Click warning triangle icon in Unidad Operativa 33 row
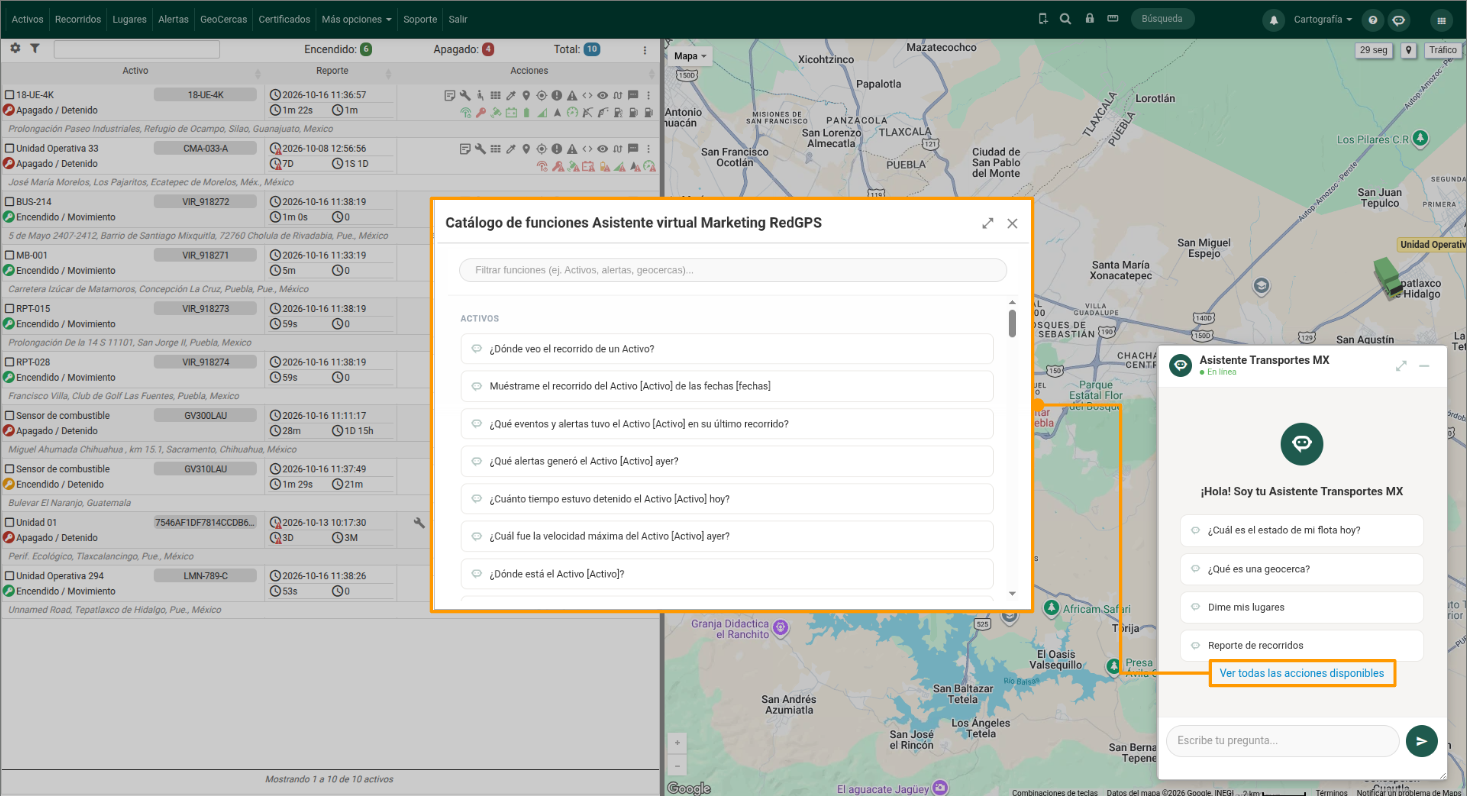Screen dimensions: 1467x796 coord(572,149)
